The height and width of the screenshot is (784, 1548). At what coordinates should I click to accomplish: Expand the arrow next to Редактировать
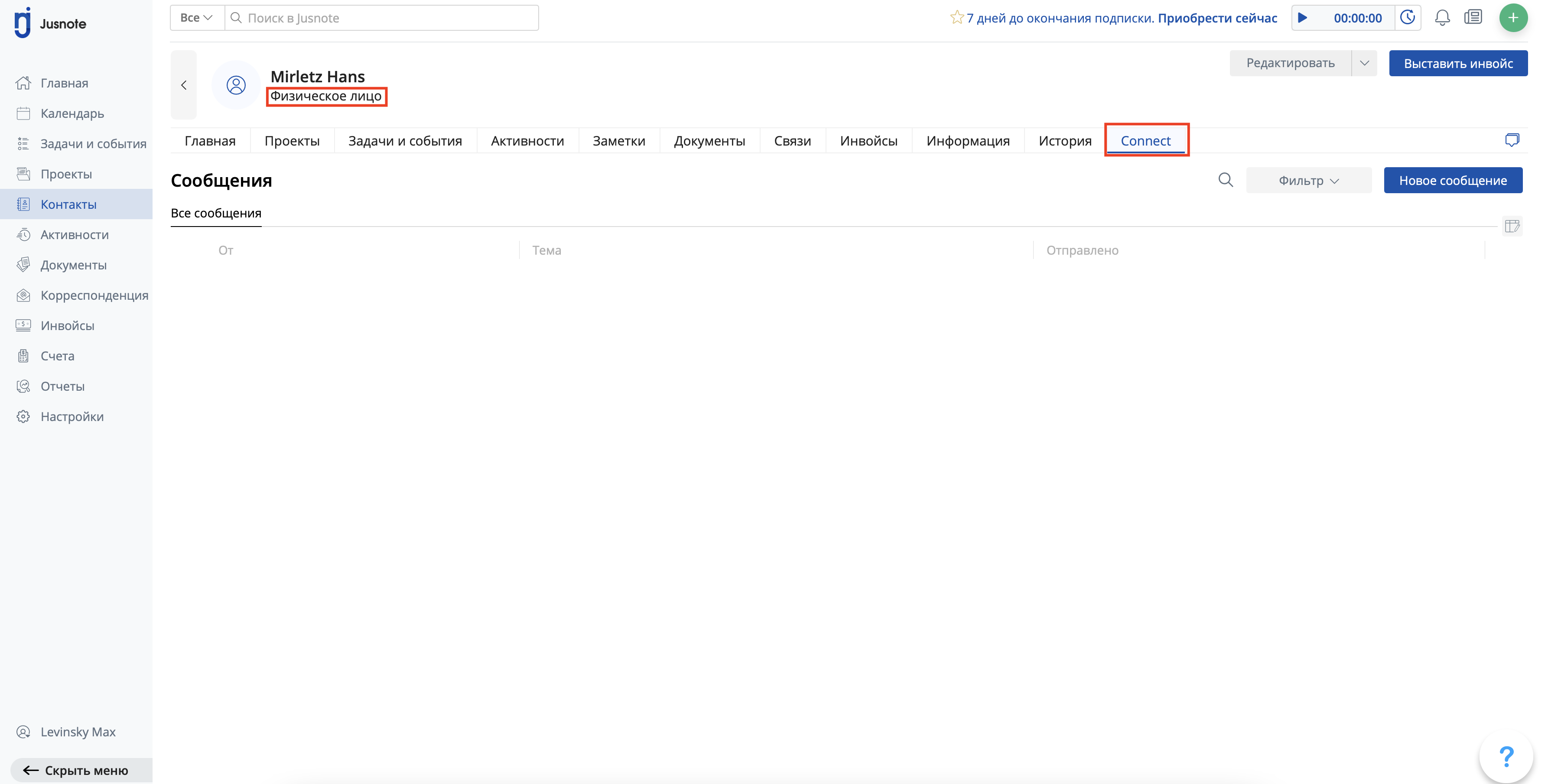coord(1364,63)
